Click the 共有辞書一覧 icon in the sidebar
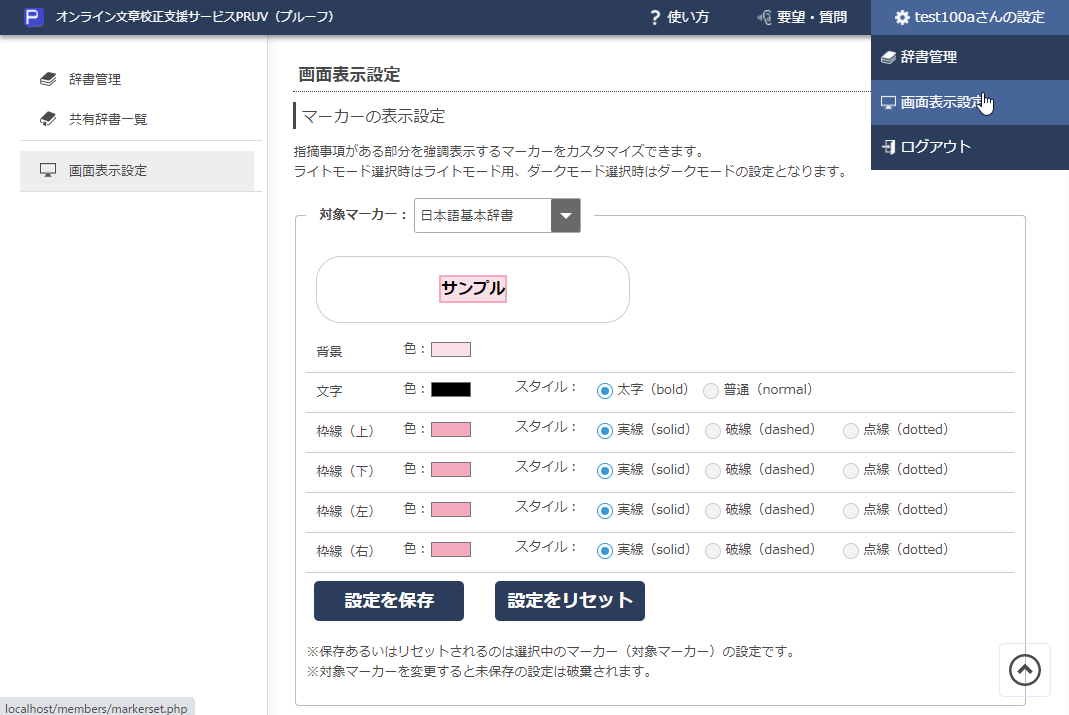Viewport: 1069px width, 715px height. coord(48,118)
